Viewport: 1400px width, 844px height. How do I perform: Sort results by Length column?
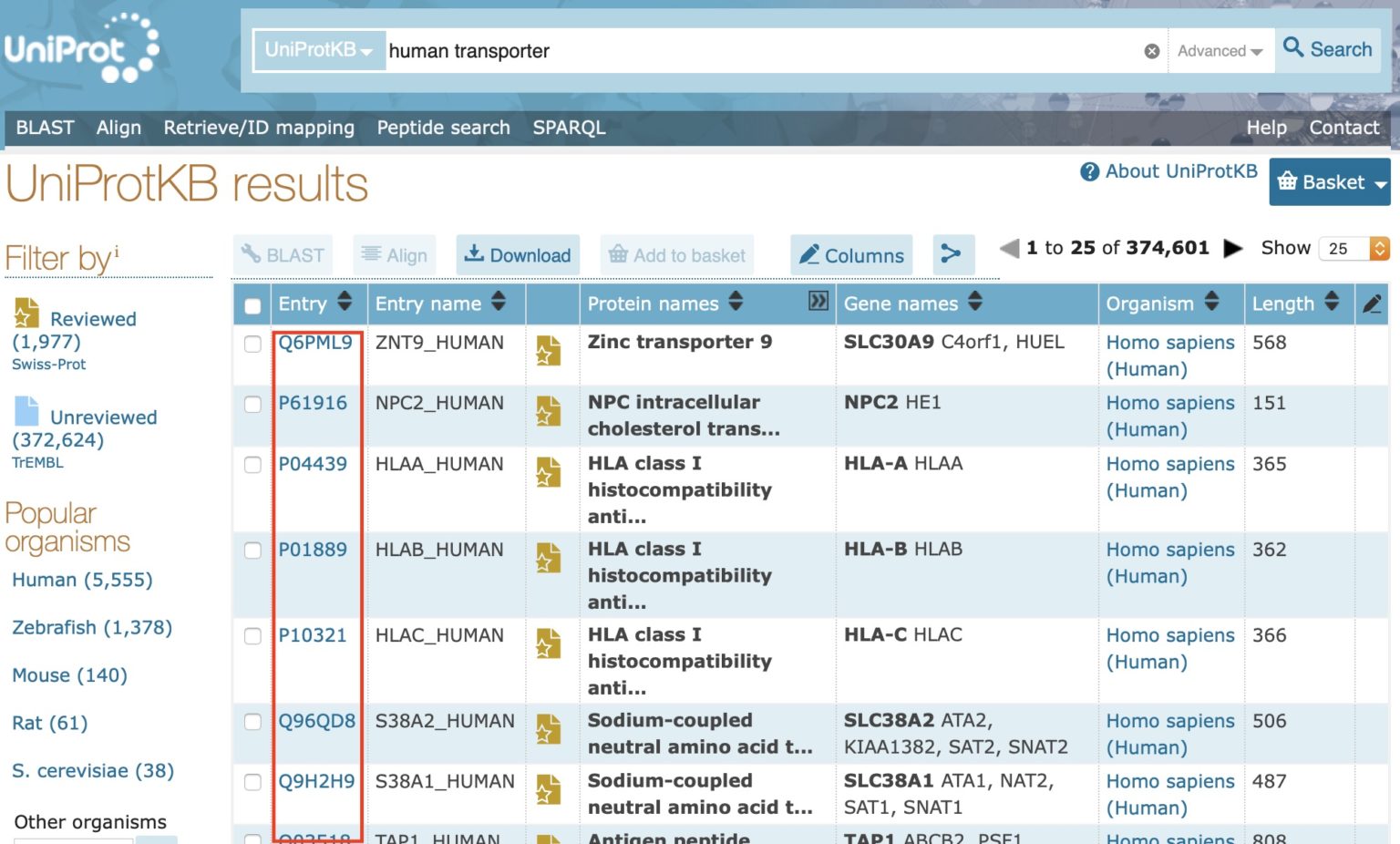click(x=1332, y=302)
